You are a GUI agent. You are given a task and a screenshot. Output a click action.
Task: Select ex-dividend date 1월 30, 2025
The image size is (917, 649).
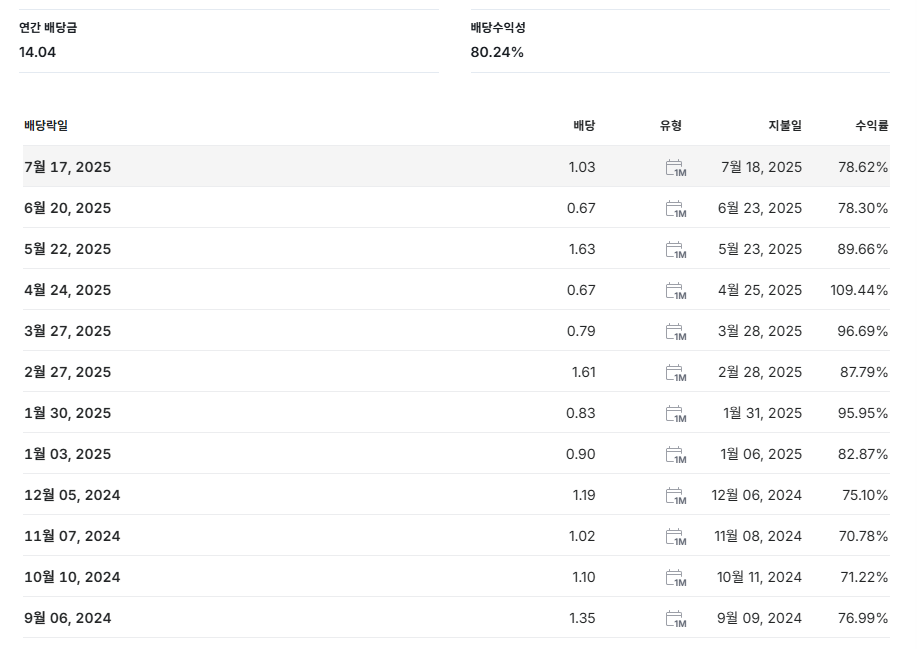pos(67,412)
